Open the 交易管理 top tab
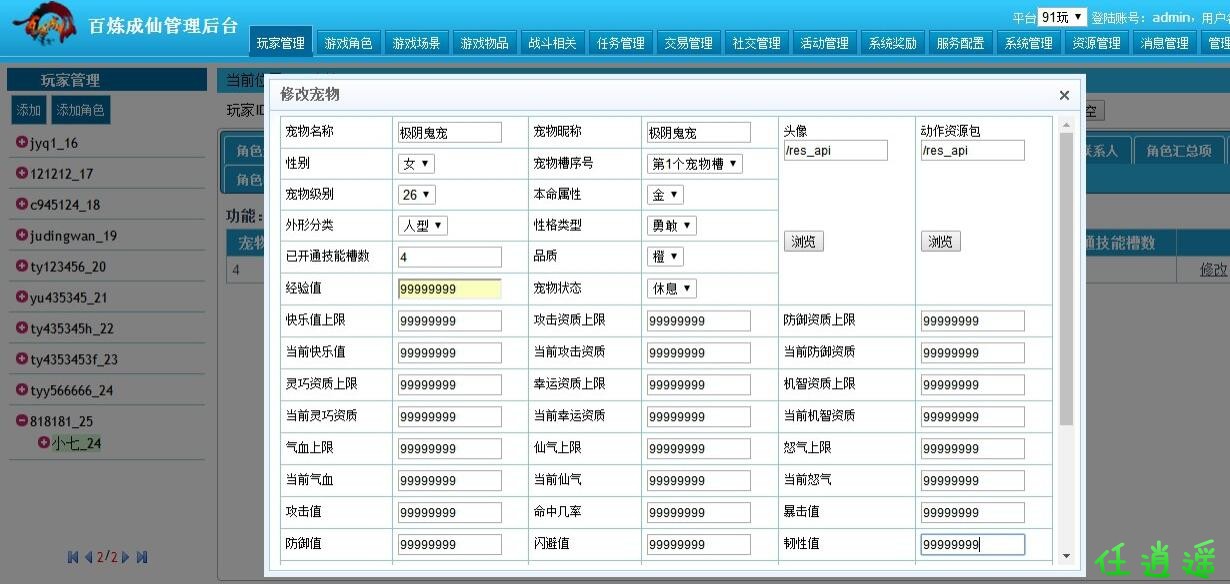 tap(688, 42)
